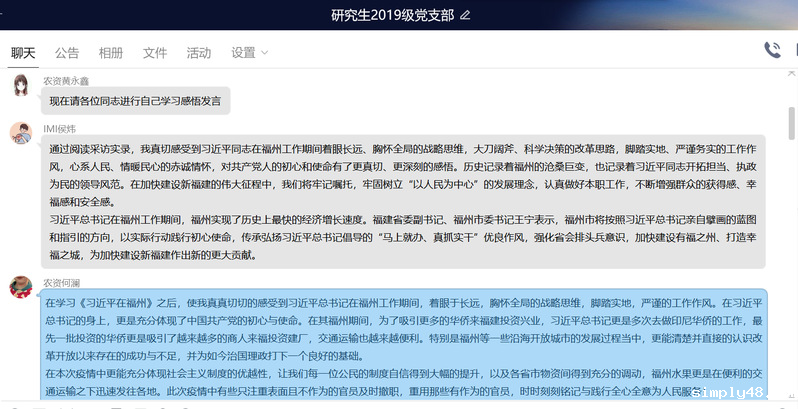Screen dimensions: 798x409
Task: Open 农资黄永鑫's avatar profile
Action: pos(21,86)
